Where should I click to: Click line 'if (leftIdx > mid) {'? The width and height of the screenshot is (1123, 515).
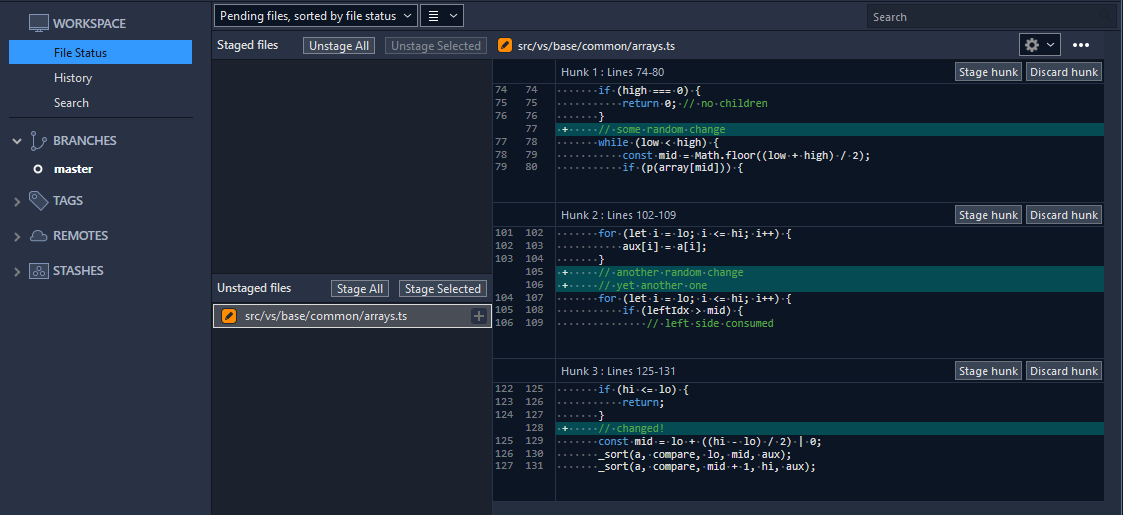pyautogui.click(x=683, y=312)
